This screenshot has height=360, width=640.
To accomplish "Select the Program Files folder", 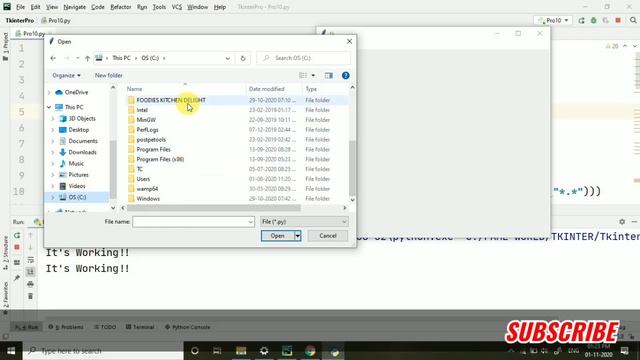I will coord(153,149).
